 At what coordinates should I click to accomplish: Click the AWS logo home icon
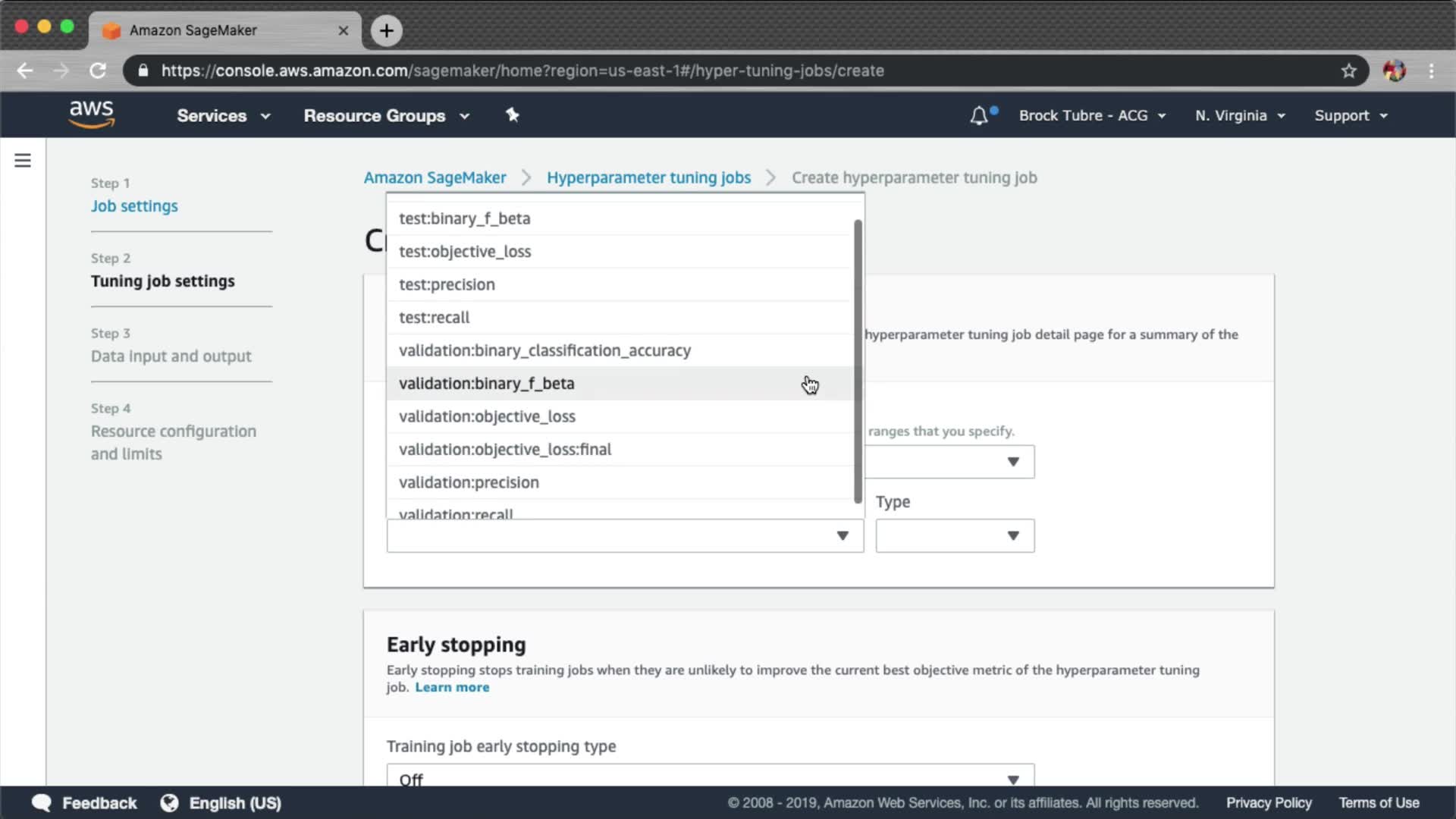[92, 115]
